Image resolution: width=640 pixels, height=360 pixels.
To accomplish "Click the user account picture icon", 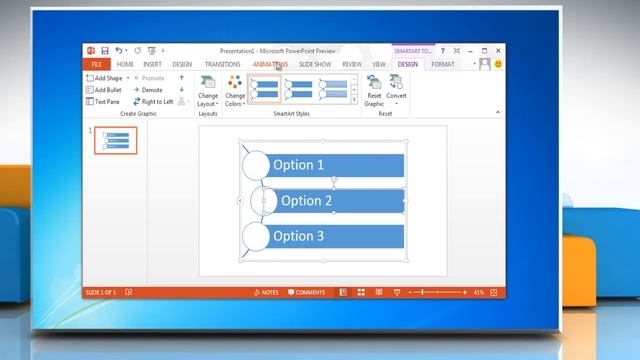I will 484,64.
